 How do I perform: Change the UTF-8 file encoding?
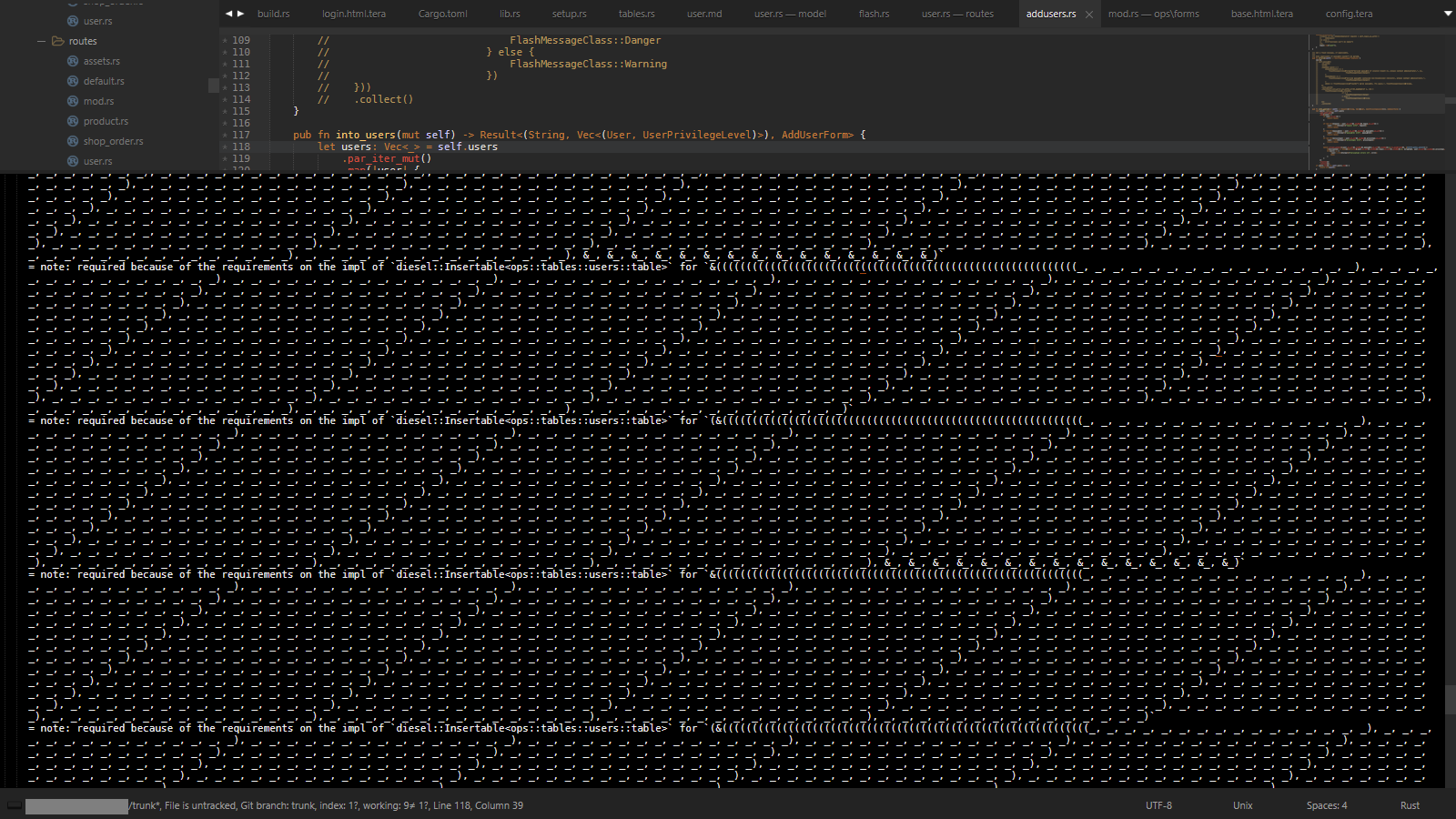coord(1158,805)
